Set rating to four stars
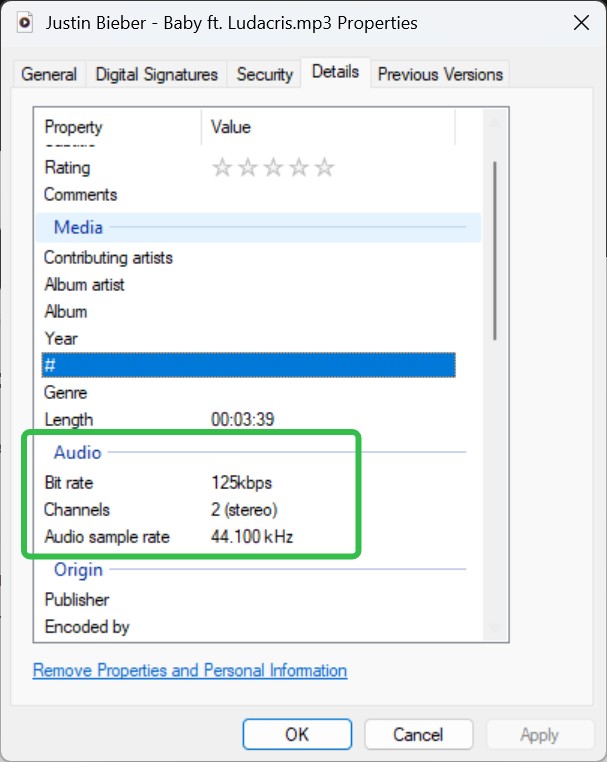Viewport: 607px width, 762px height. pos(299,168)
